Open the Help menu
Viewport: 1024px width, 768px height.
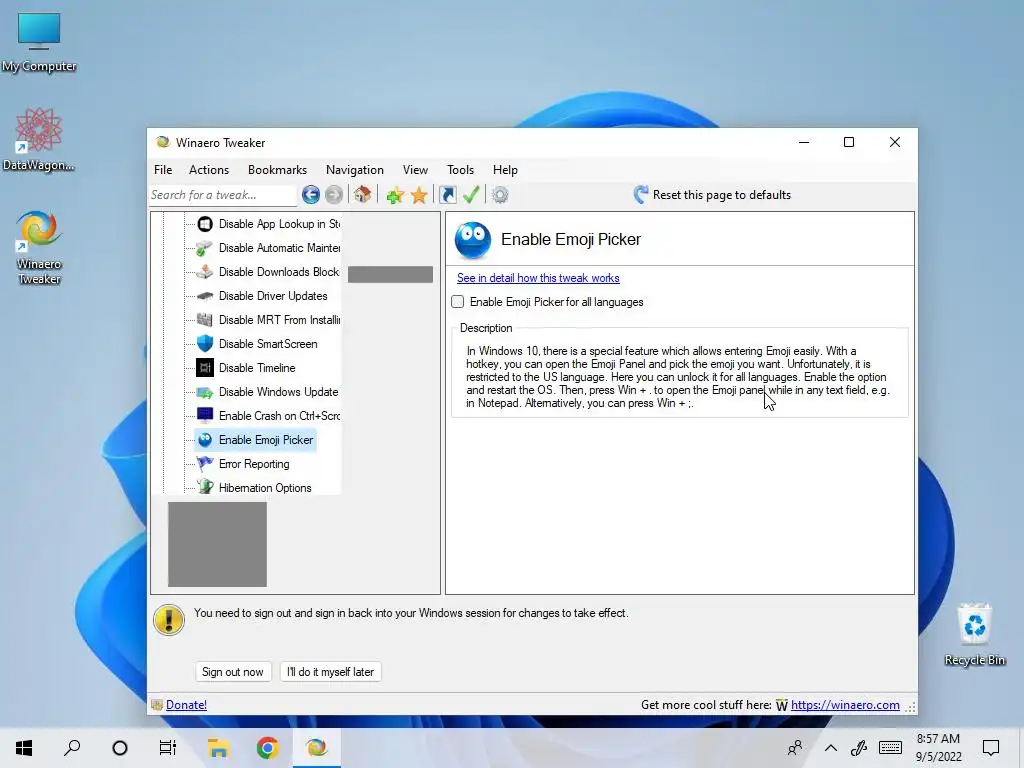tap(505, 170)
